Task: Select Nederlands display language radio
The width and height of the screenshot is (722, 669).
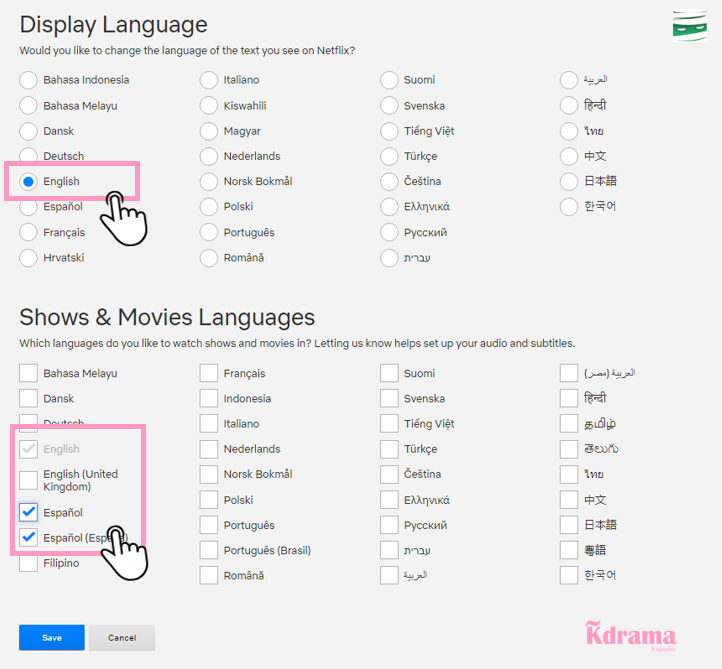Action: click(209, 157)
